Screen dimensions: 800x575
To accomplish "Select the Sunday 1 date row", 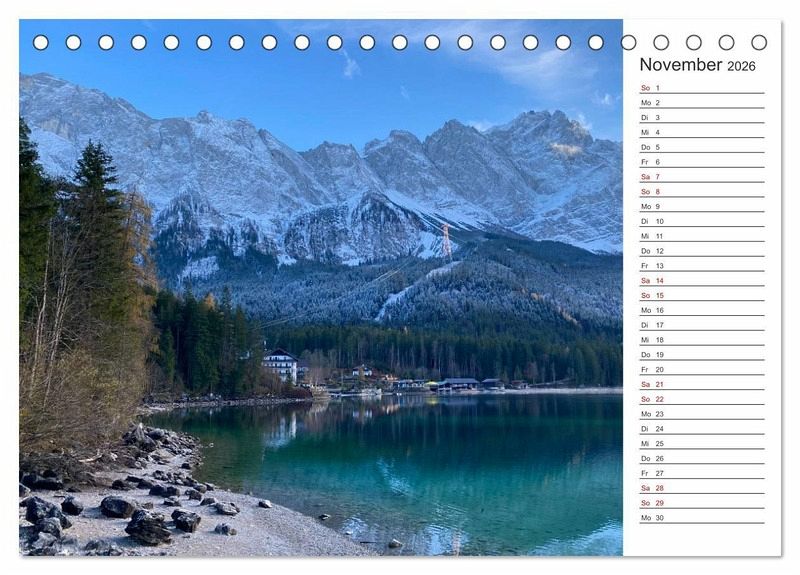I will (701, 88).
